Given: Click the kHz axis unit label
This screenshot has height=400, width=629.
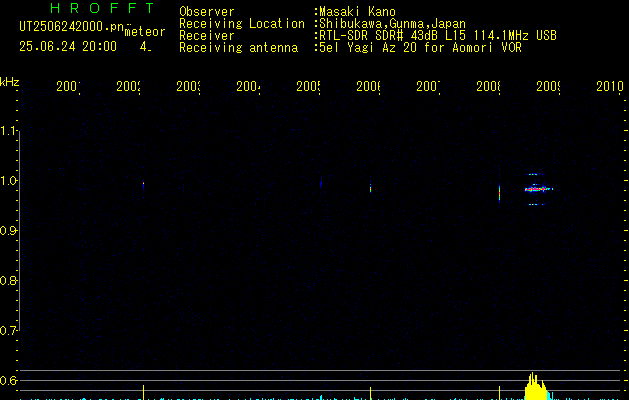Looking at the screenshot, I should coord(10,83).
